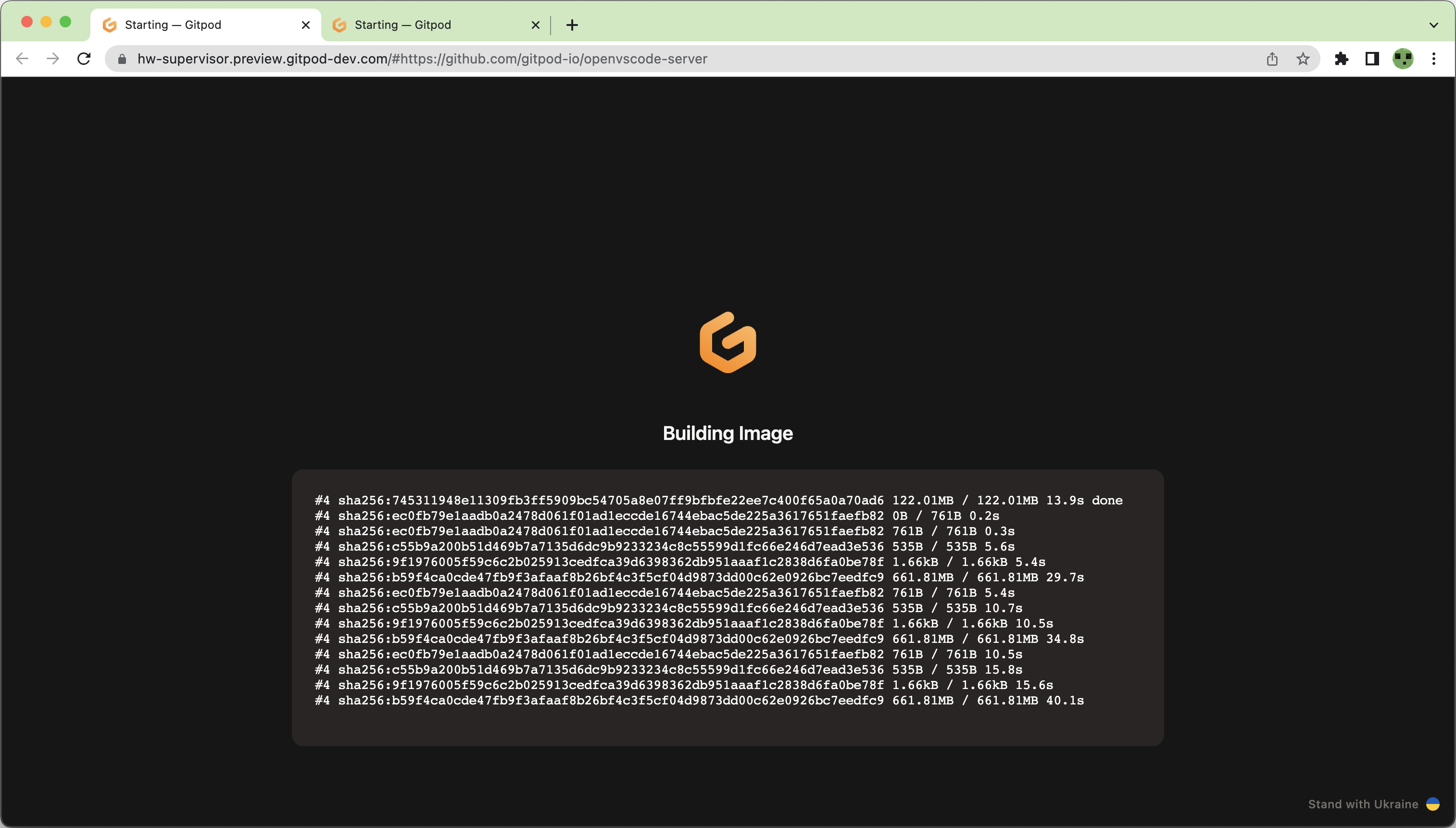This screenshot has height=828, width=1456.
Task: Select log line 1.66kB / 1.66kB 5.4s
Action: (x=680, y=562)
